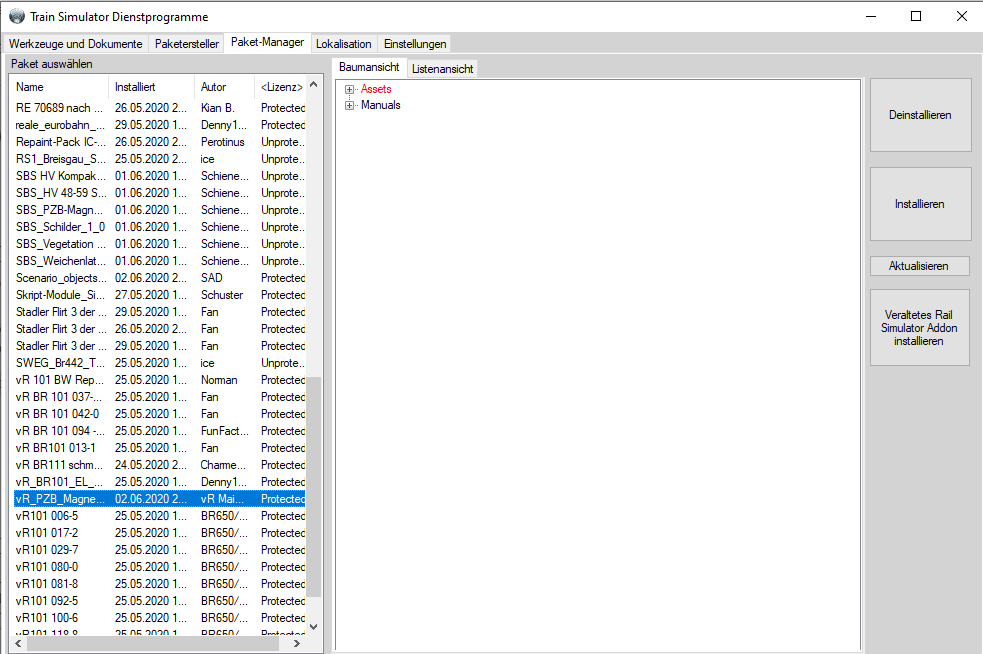Open the Werkzeuge und Dokumente tab
The height and width of the screenshot is (654, 983).
pos(75,44)
